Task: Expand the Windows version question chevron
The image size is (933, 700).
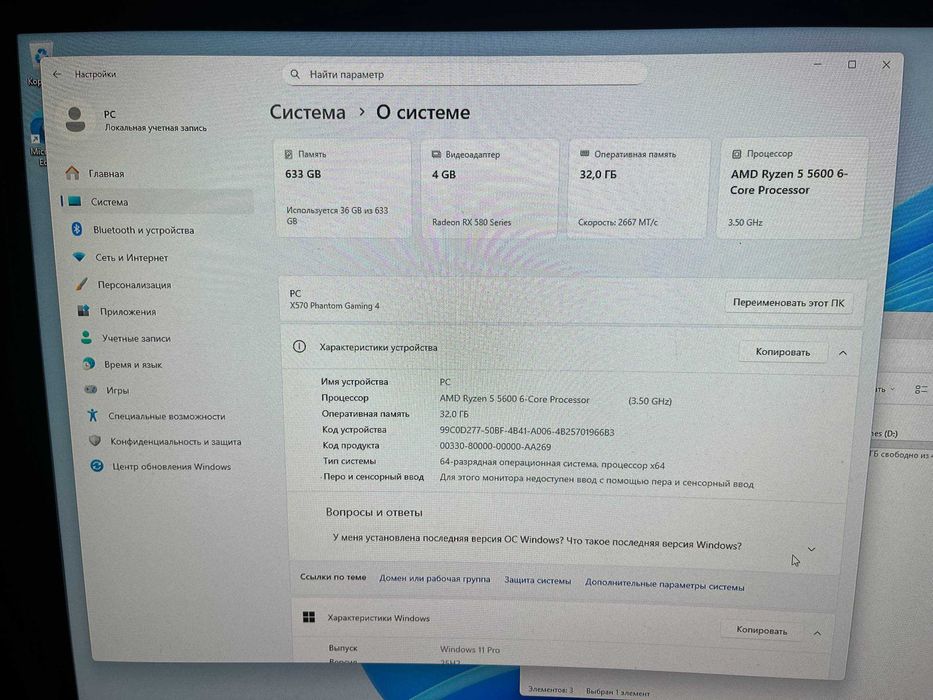Action: pos(811,549)
